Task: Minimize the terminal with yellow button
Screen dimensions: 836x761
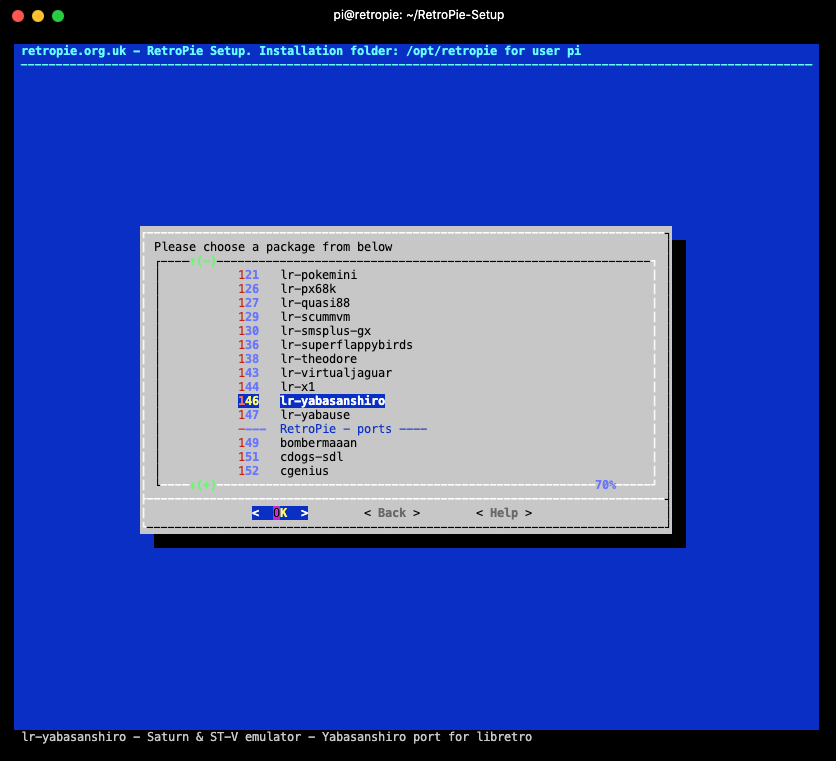Action: (x=38, y=16)
